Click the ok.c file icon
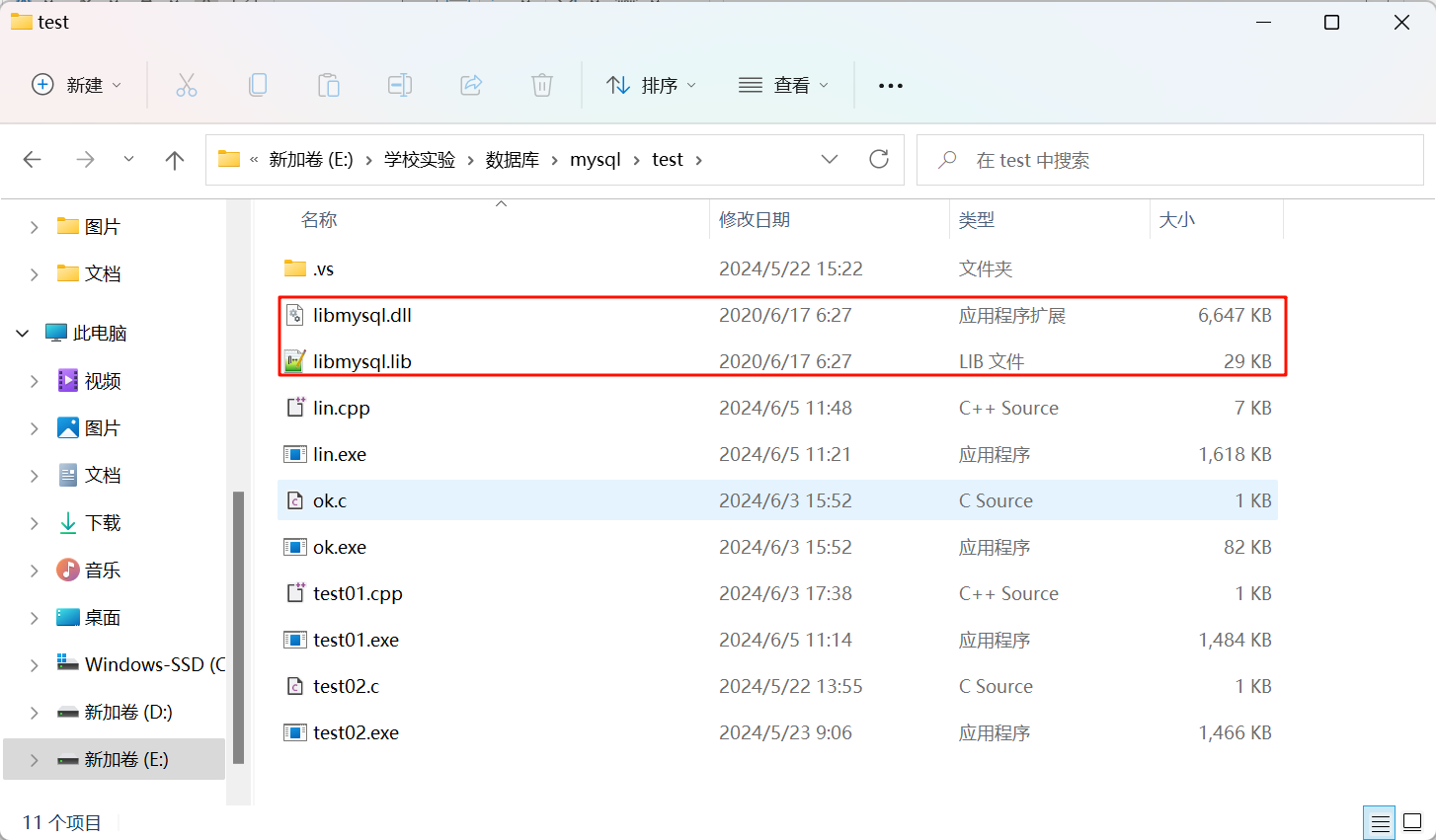This screenshot has height=840, width=1436. tap(294, 500)
